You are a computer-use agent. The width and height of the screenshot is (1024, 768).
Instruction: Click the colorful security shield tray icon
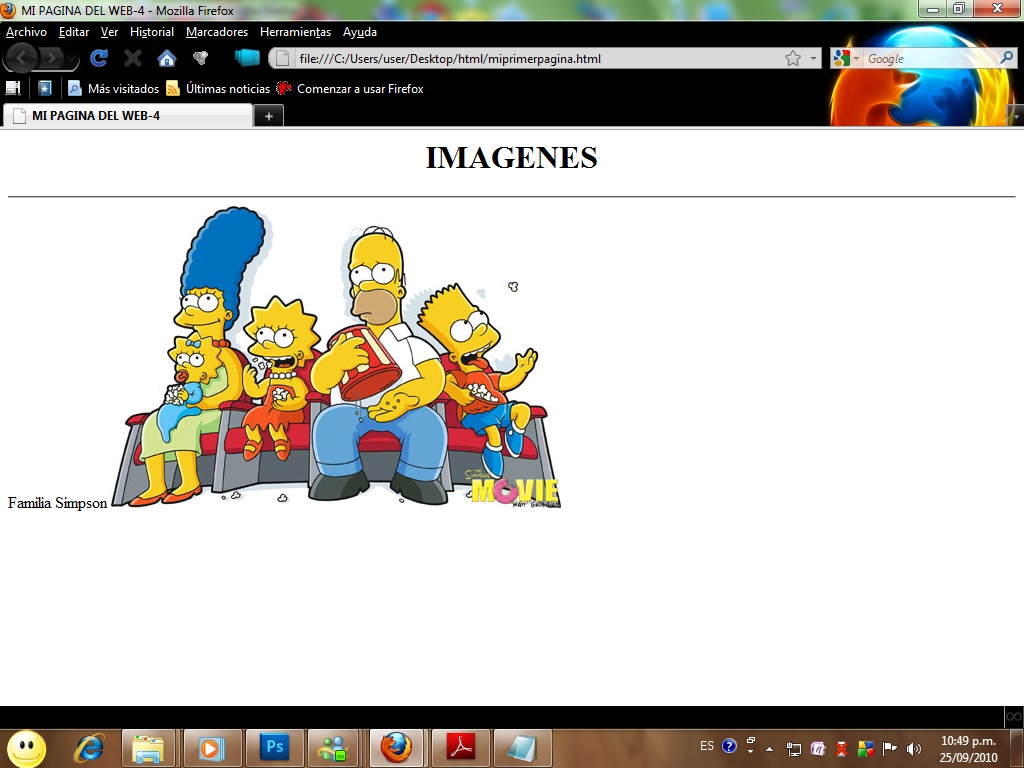(866, 749)
